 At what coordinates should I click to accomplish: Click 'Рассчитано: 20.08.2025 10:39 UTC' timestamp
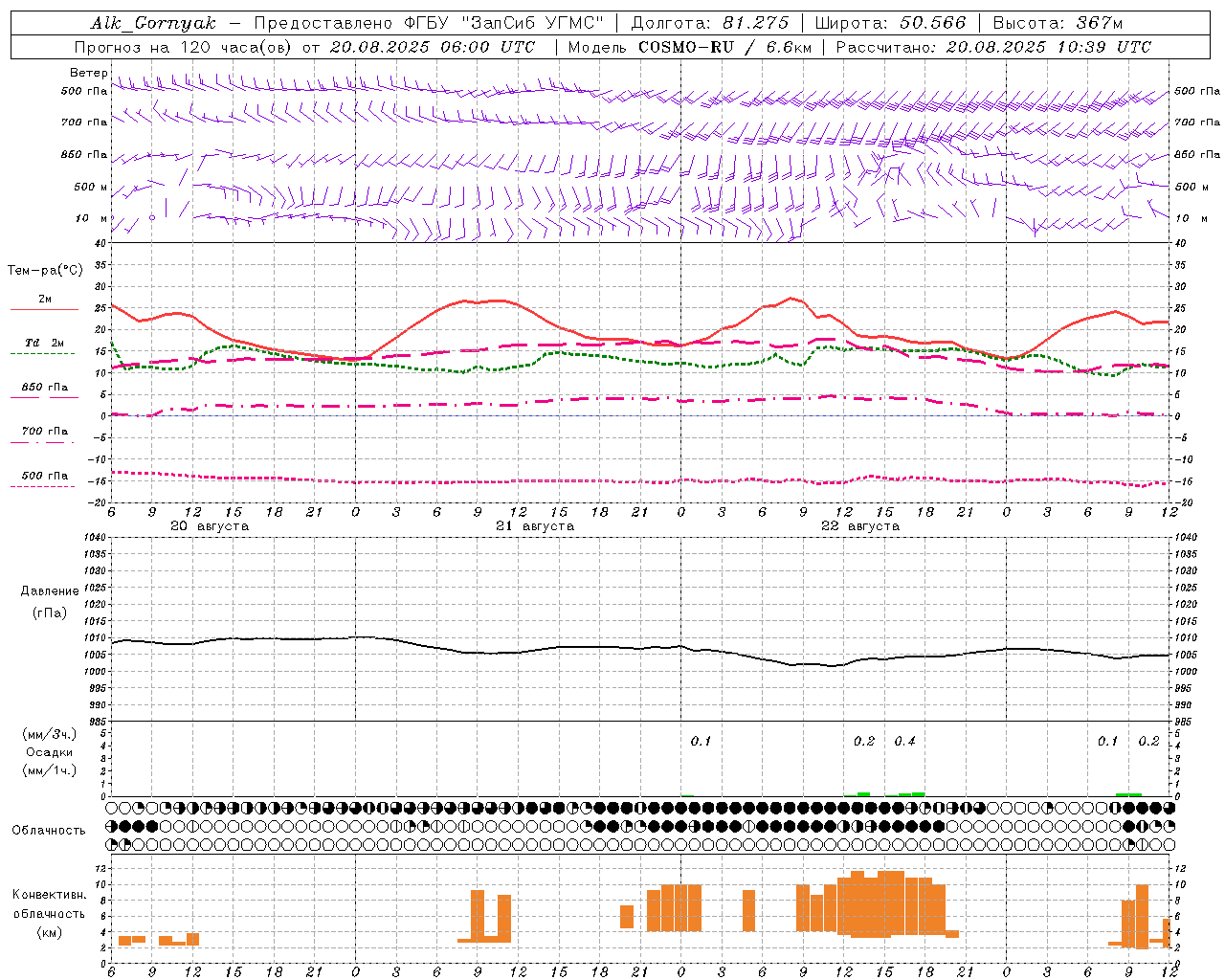993,47
